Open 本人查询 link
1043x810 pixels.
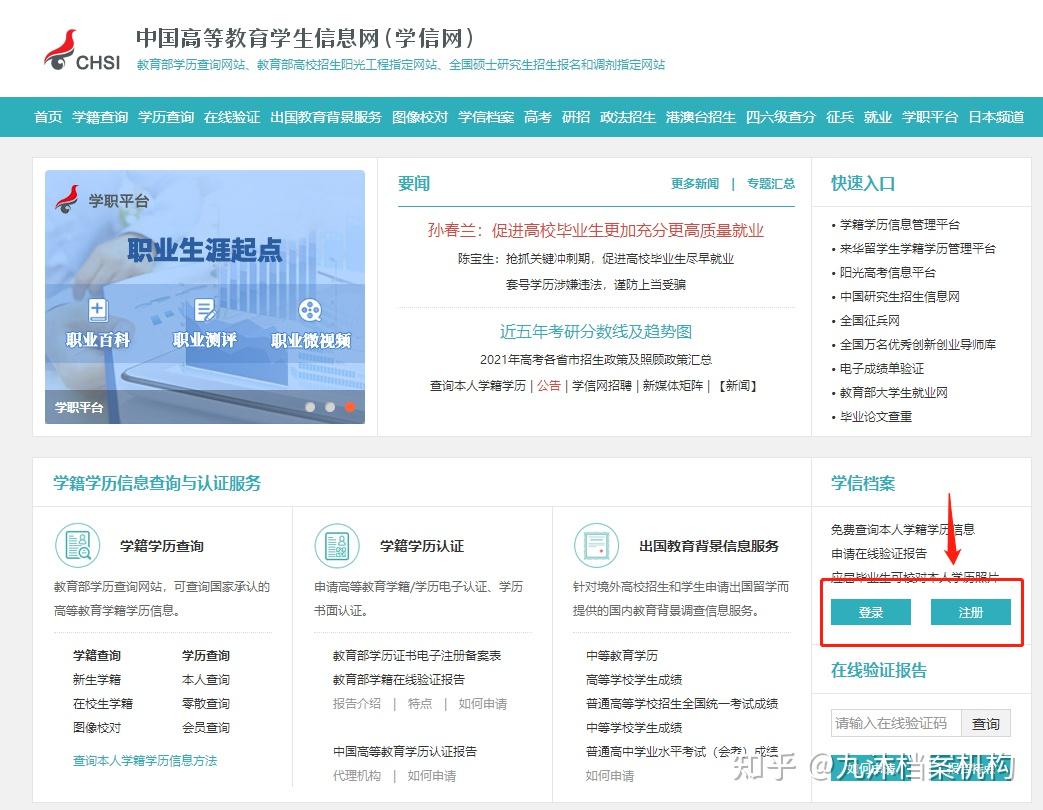206,680
